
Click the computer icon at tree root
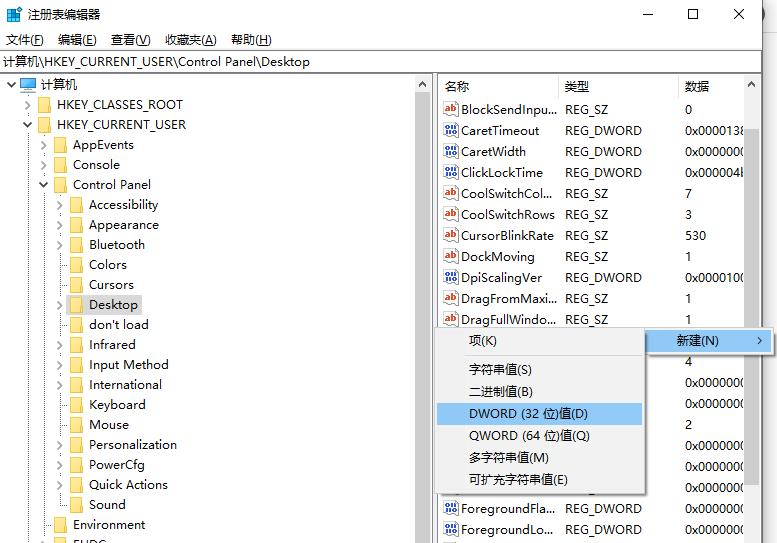click(x=28, y=85)
